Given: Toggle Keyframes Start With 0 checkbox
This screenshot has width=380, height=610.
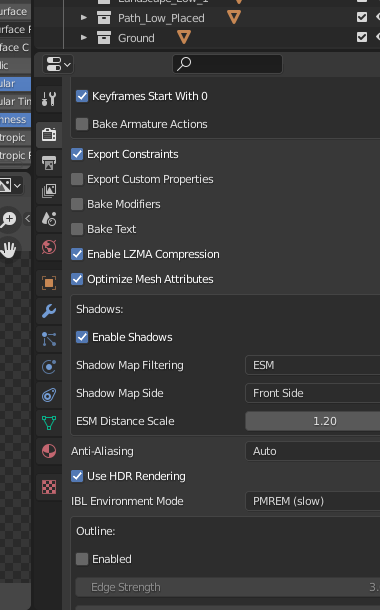Looking at the screenshot, I should pyautogui.click(x=82, y=96).
